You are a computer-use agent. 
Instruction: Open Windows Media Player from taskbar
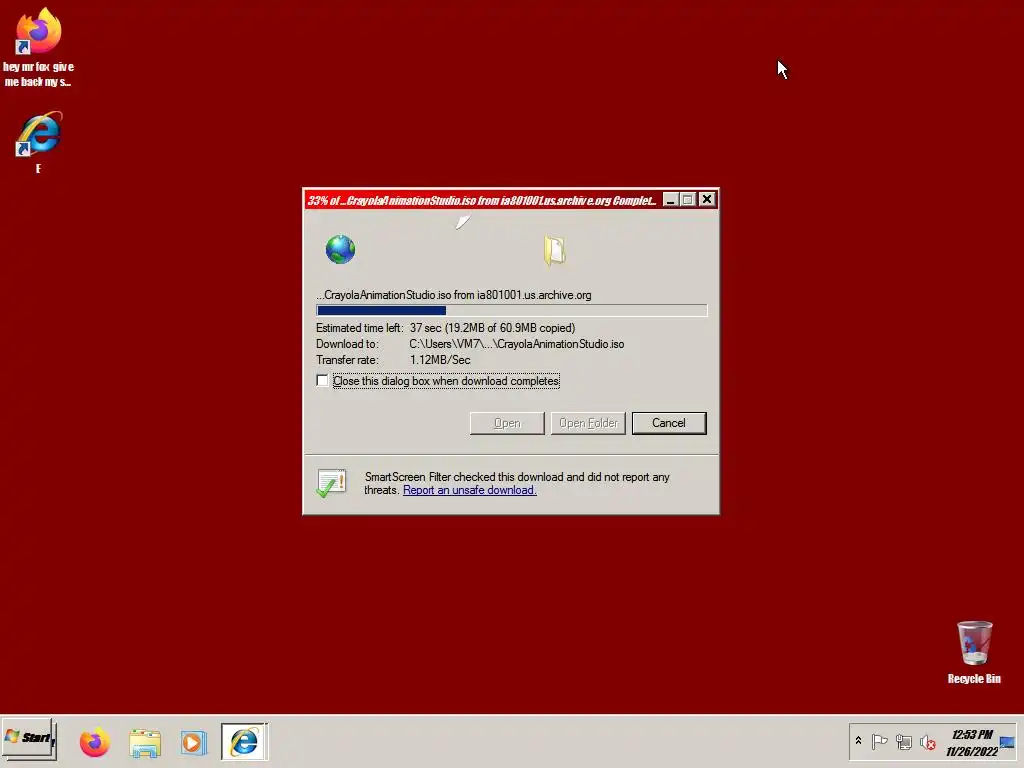pyautogui.click(x=193, y=743)
